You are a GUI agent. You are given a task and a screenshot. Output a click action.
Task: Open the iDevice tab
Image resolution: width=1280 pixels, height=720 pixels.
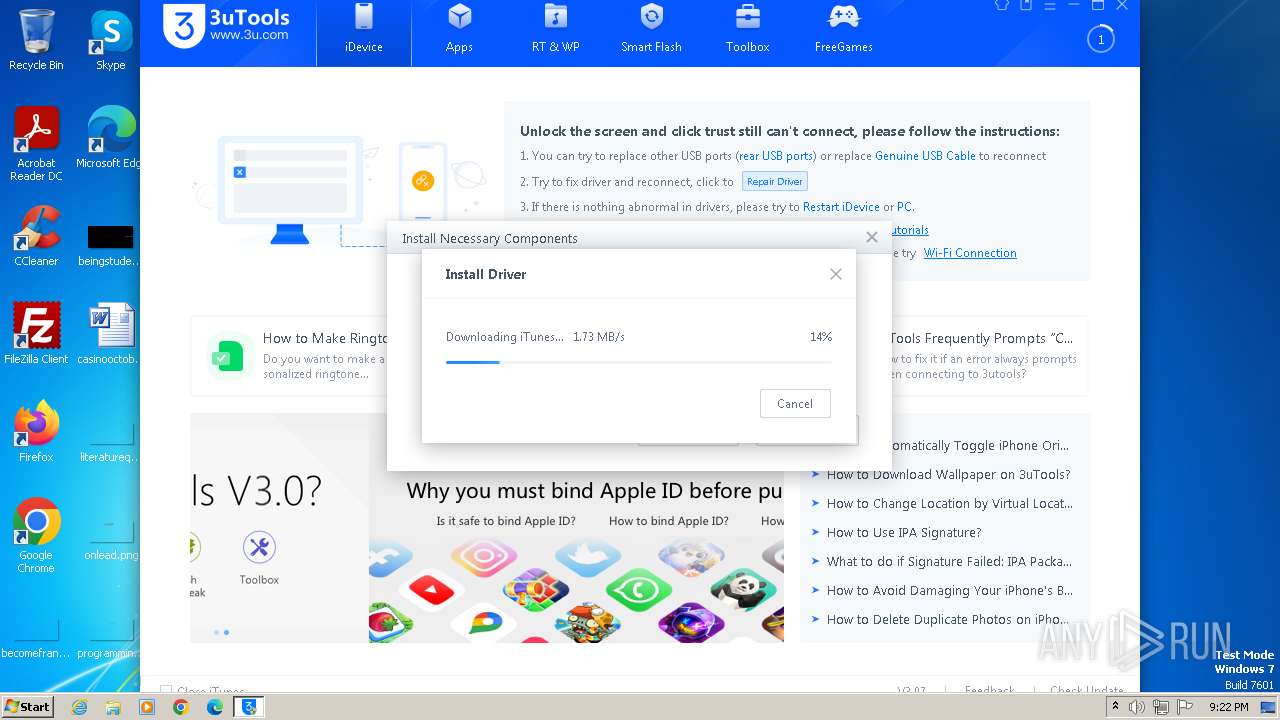tap(363, 30)
